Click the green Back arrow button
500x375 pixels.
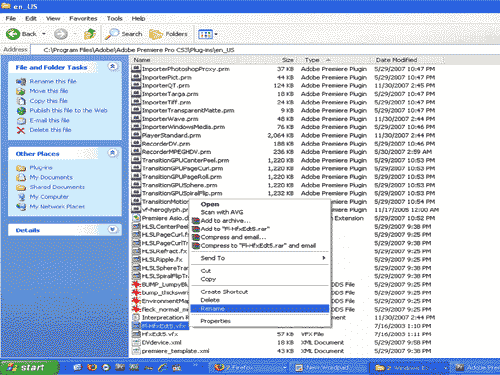13,34
